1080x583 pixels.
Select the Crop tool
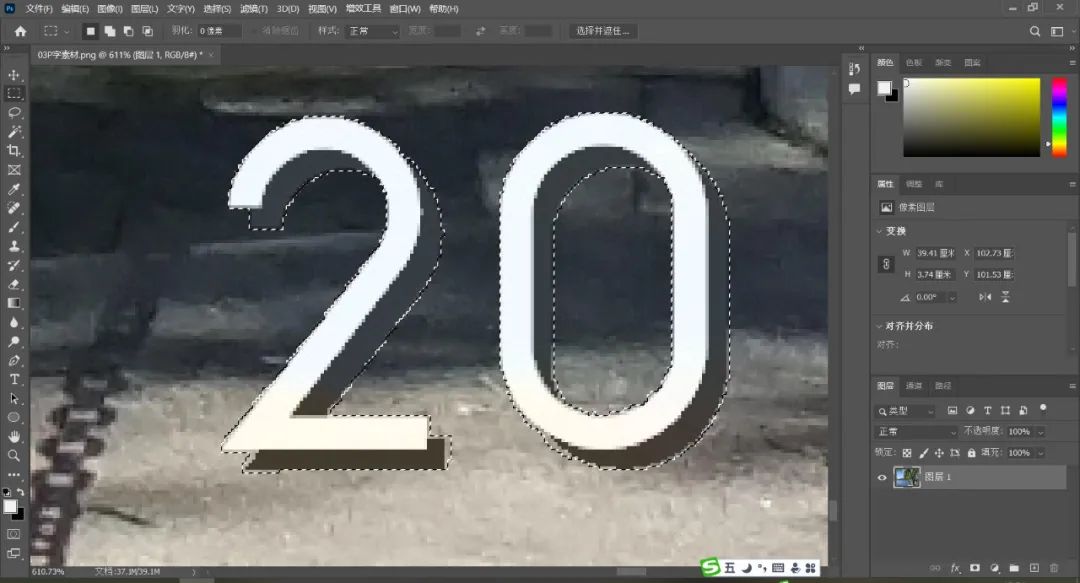(14, 150)
